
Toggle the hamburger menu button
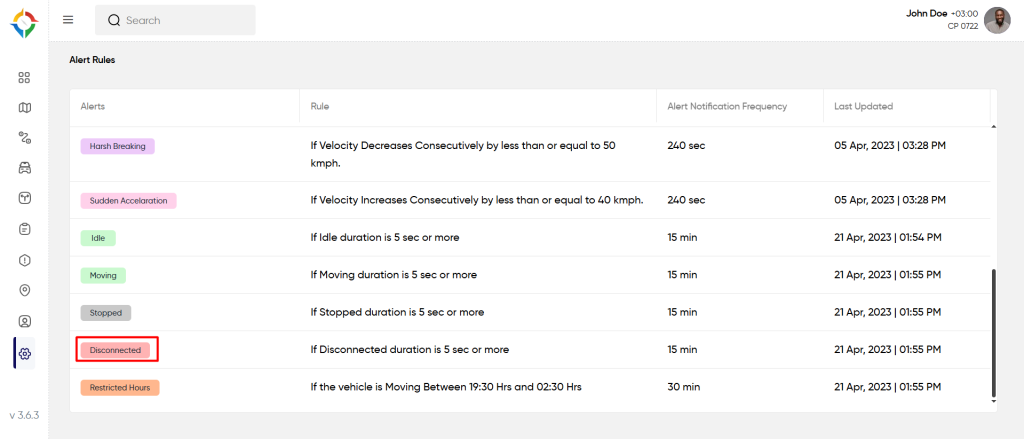pyautogui.click(x=68, y=20)
